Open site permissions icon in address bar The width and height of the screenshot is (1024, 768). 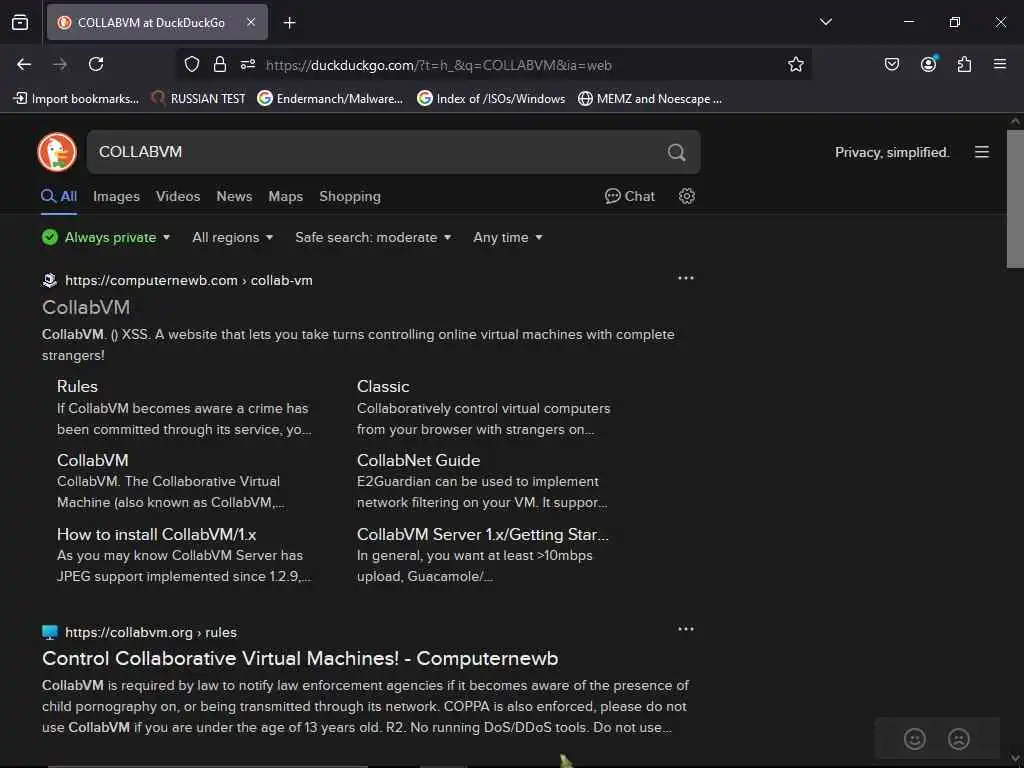248,64
